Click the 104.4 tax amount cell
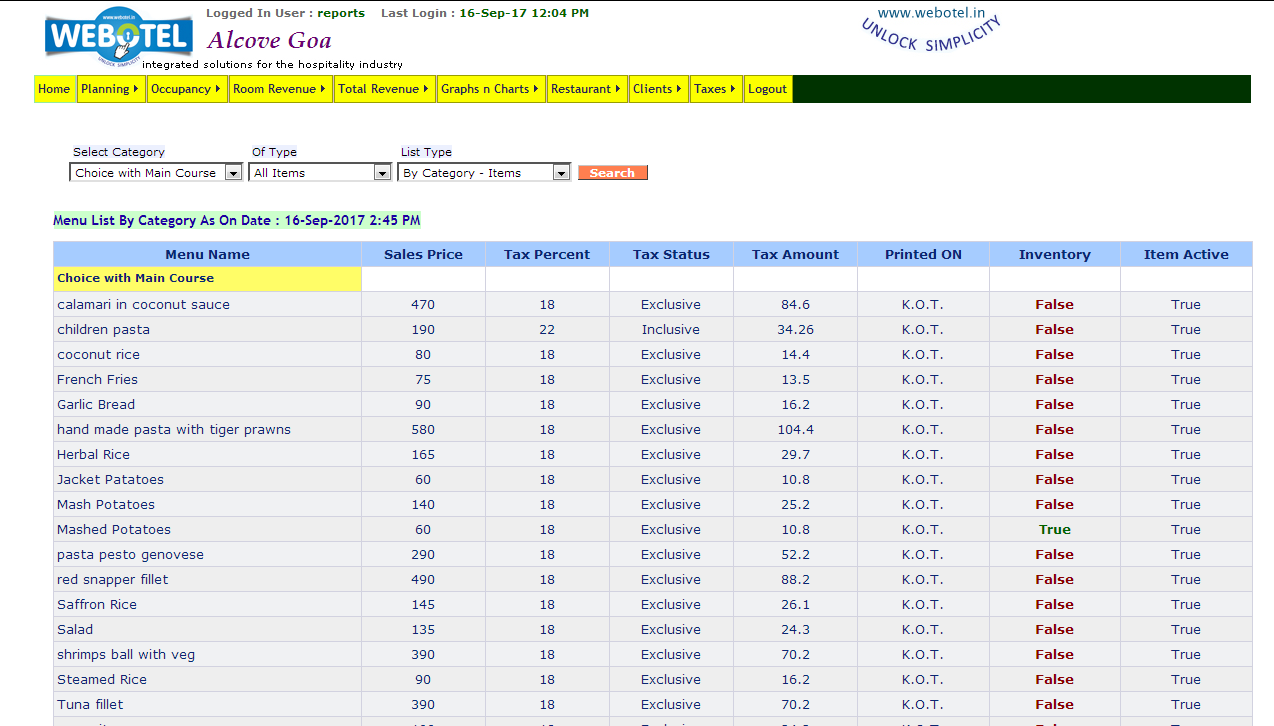Screen dimensions: 1274x726 coord(795,430)
